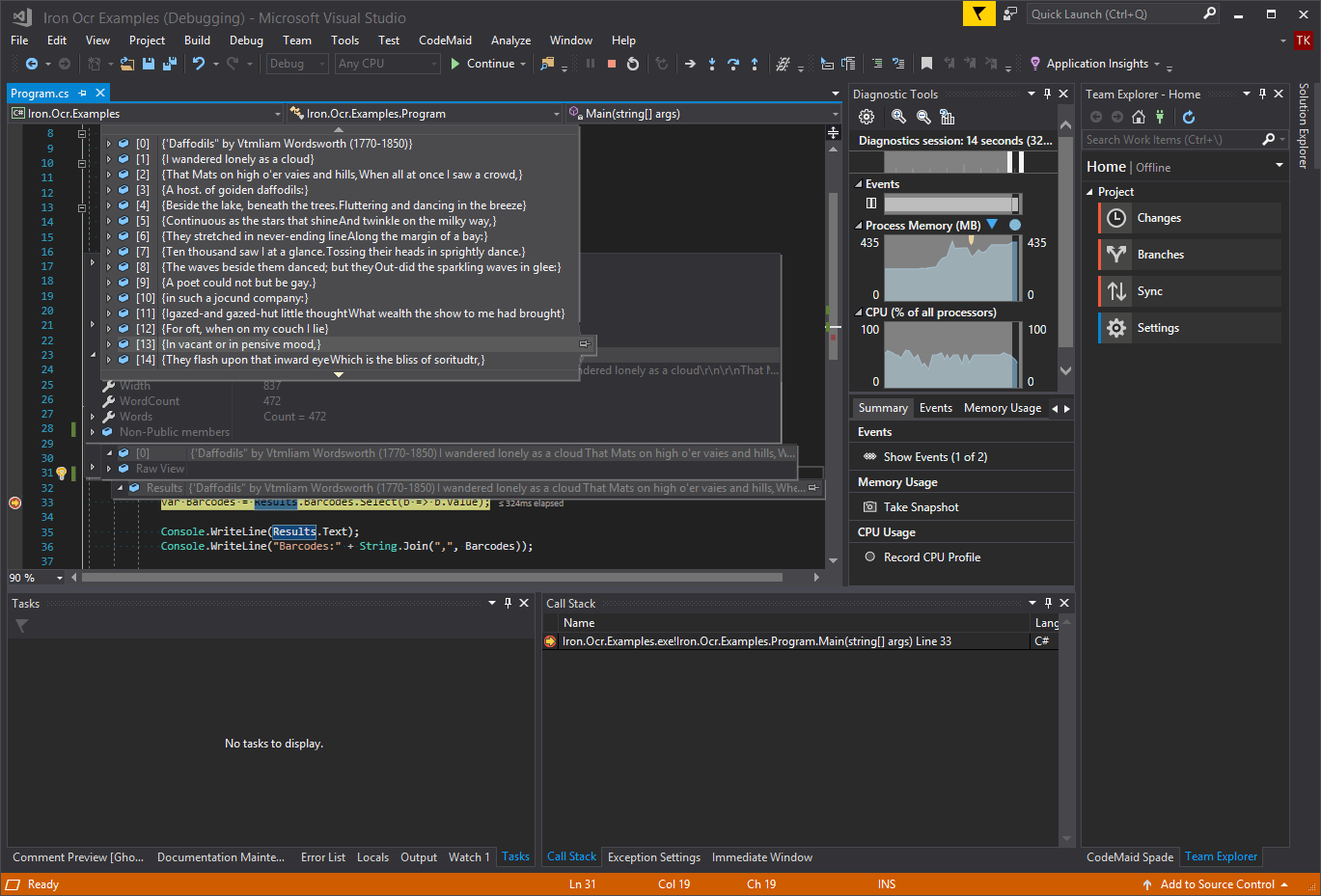Pin the Call Stack window

coord(1048,603)
